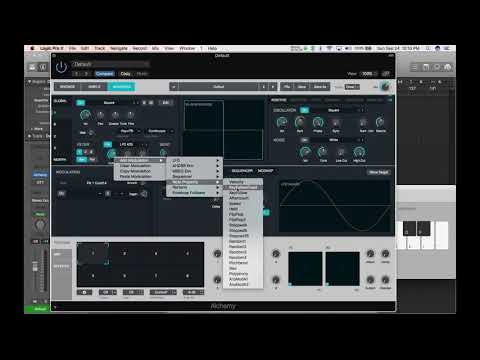Go to previous preset arrow in Alchemy bar

tap(264, 87)
